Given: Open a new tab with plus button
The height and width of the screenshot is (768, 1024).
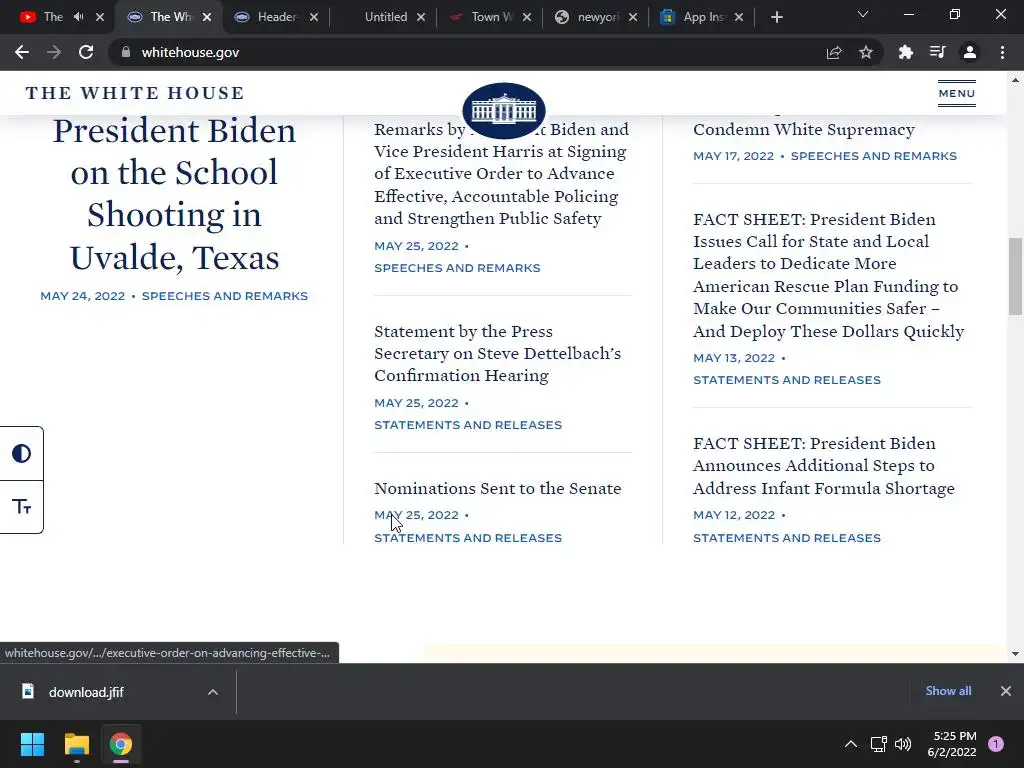Looking at the screenshot, I should [776, 17].
